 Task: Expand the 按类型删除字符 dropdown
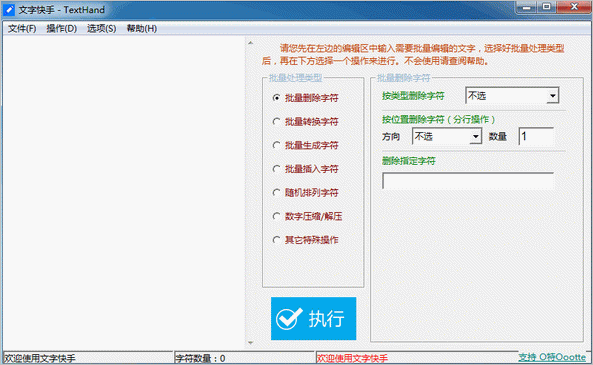pyautogui.click(x=552, y=96)
